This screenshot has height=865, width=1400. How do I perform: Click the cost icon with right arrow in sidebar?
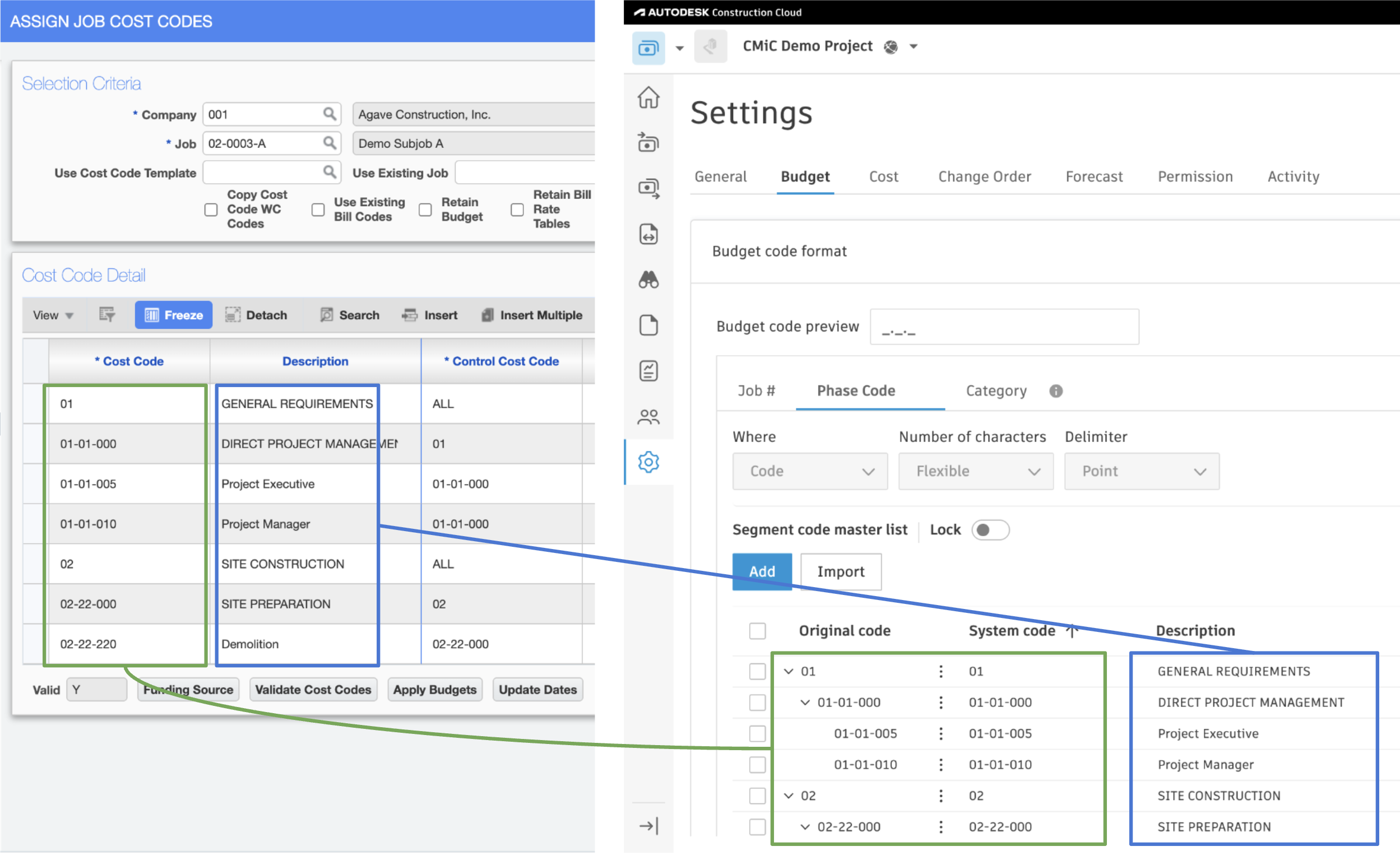[648, 188]
